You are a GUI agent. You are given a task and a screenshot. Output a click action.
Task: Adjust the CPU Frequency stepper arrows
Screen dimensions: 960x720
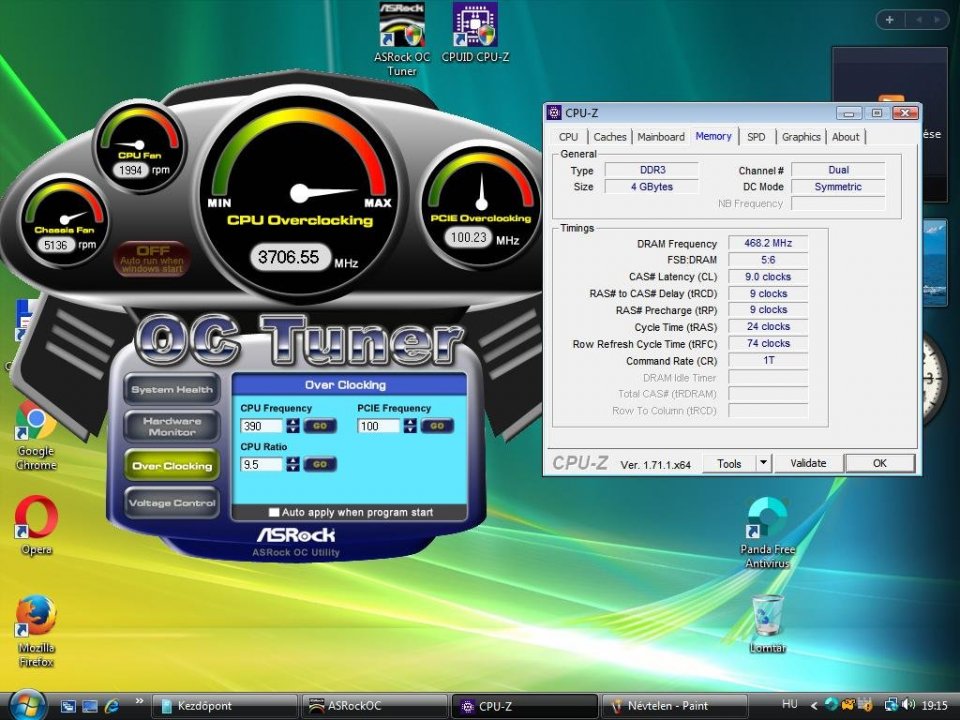tap(293, 426)
